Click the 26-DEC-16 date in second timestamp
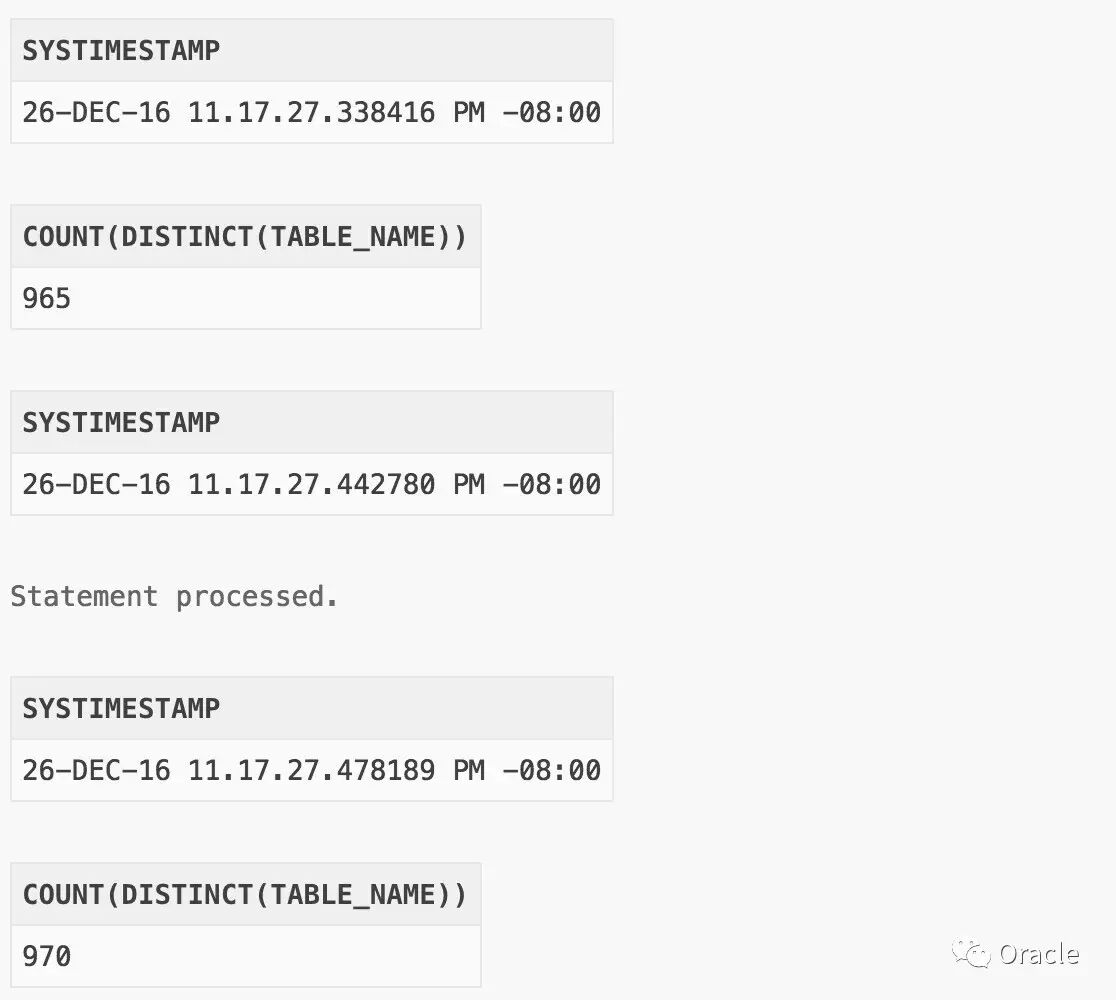 pos(97,485)
